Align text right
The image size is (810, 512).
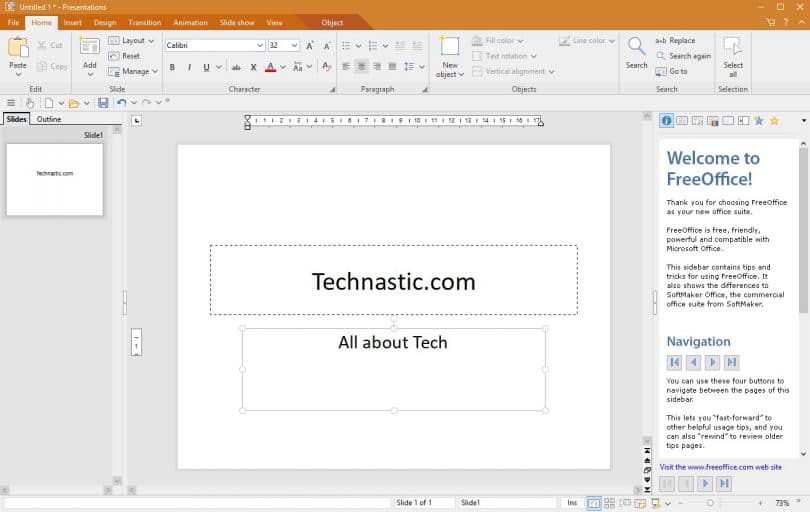pos(377,67)
